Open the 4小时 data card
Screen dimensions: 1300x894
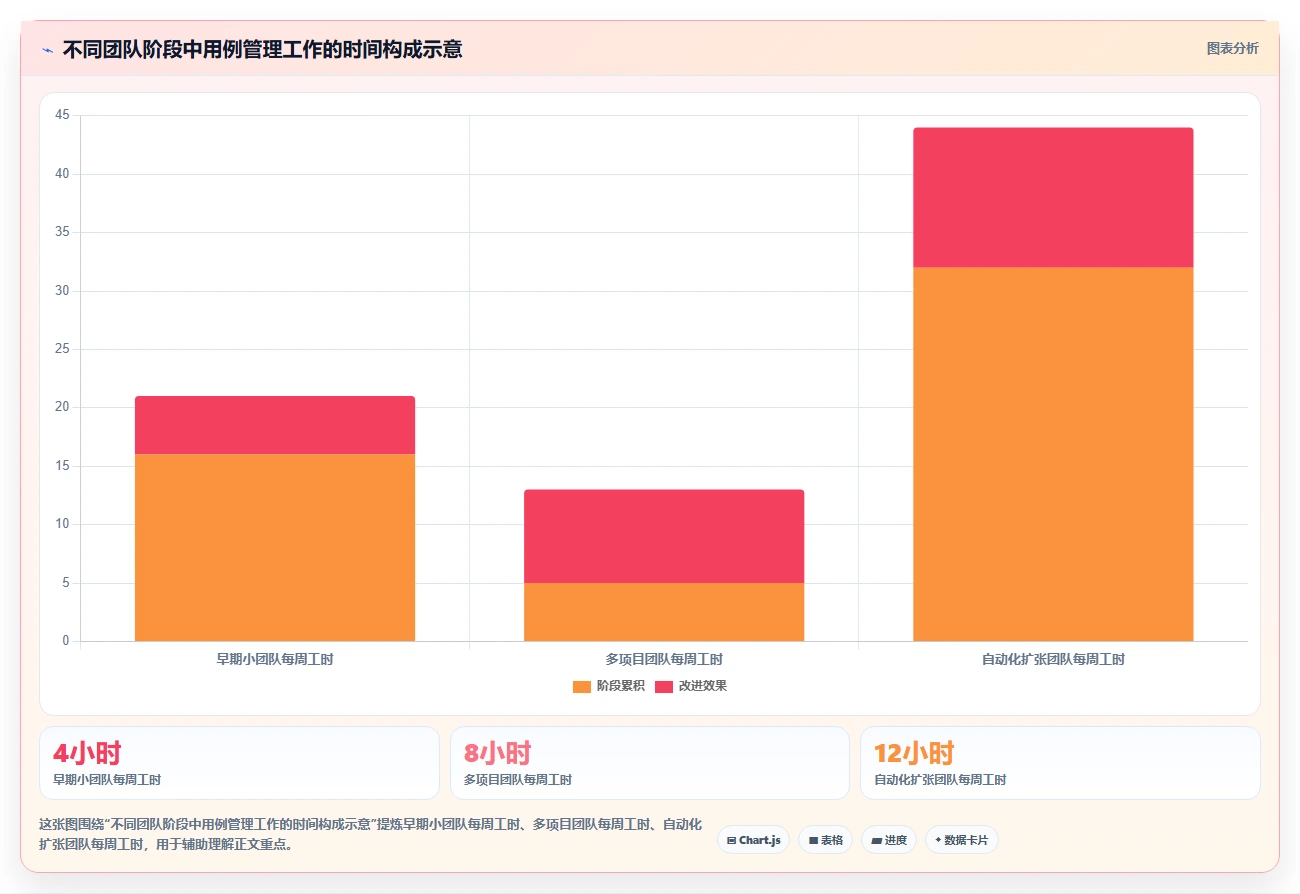(239, 763)
